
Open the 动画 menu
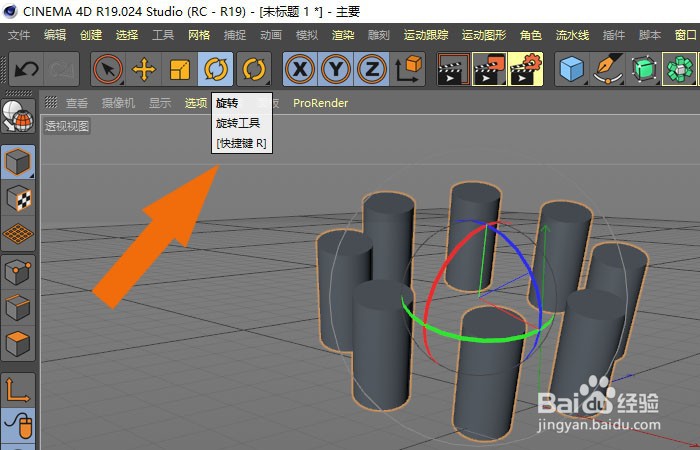click(x=271, y=35)
